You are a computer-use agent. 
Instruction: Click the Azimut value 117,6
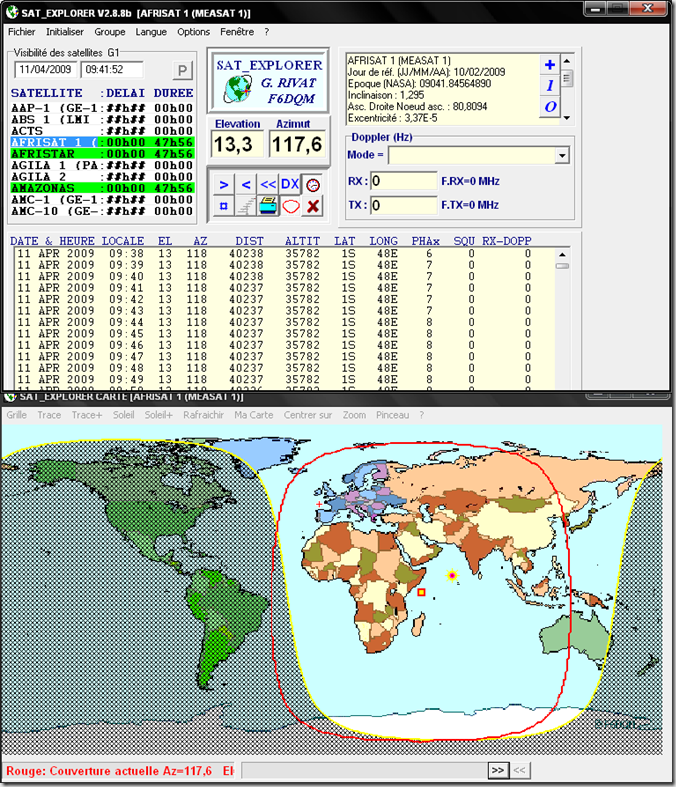click(x=297, y=145)
